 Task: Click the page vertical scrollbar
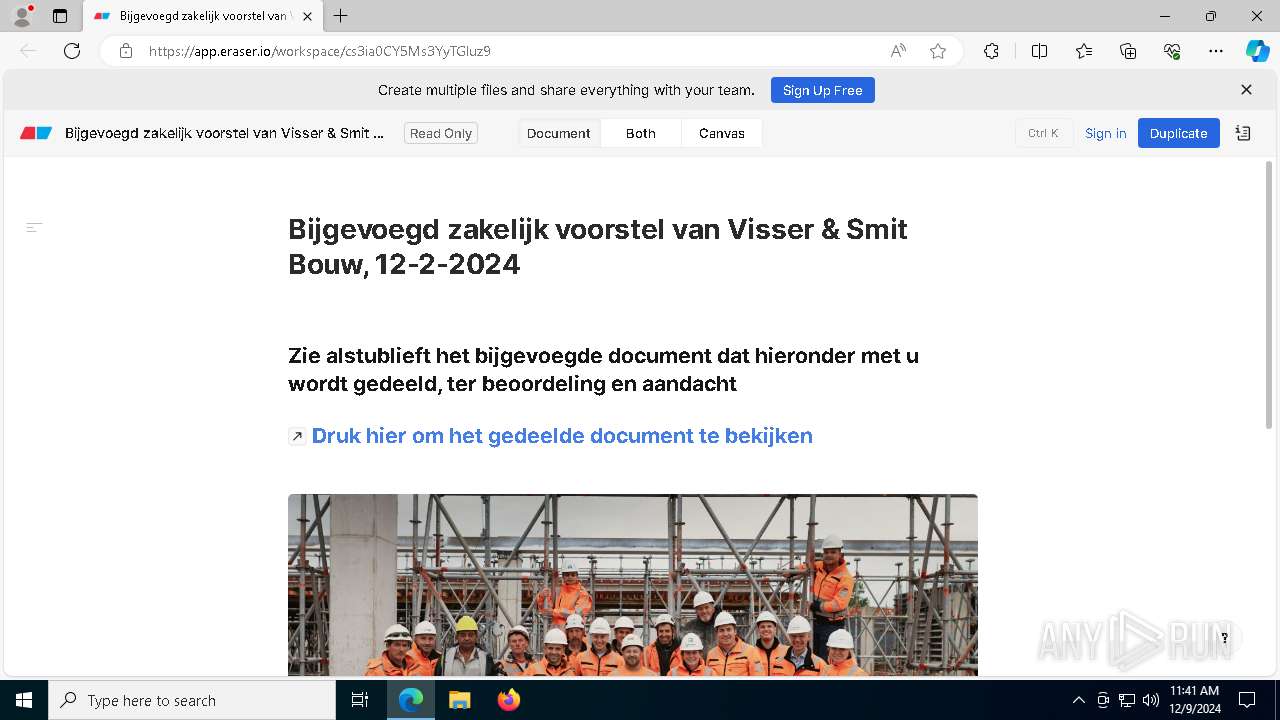click(1269, 295)
